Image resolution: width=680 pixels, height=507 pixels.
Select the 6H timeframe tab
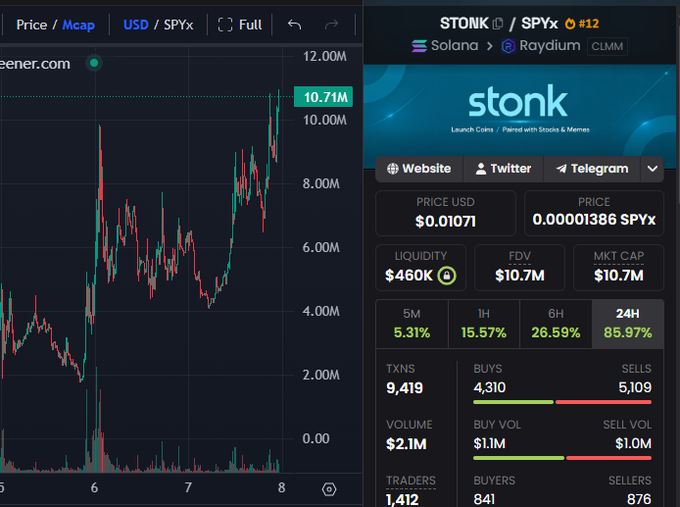(556, 324)
